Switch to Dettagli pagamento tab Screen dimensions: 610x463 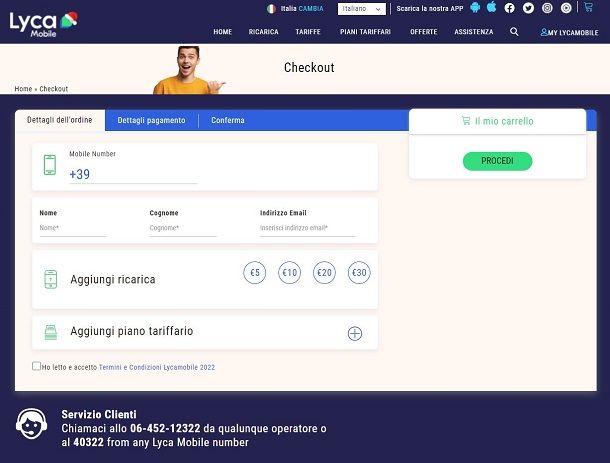(151, 120)
